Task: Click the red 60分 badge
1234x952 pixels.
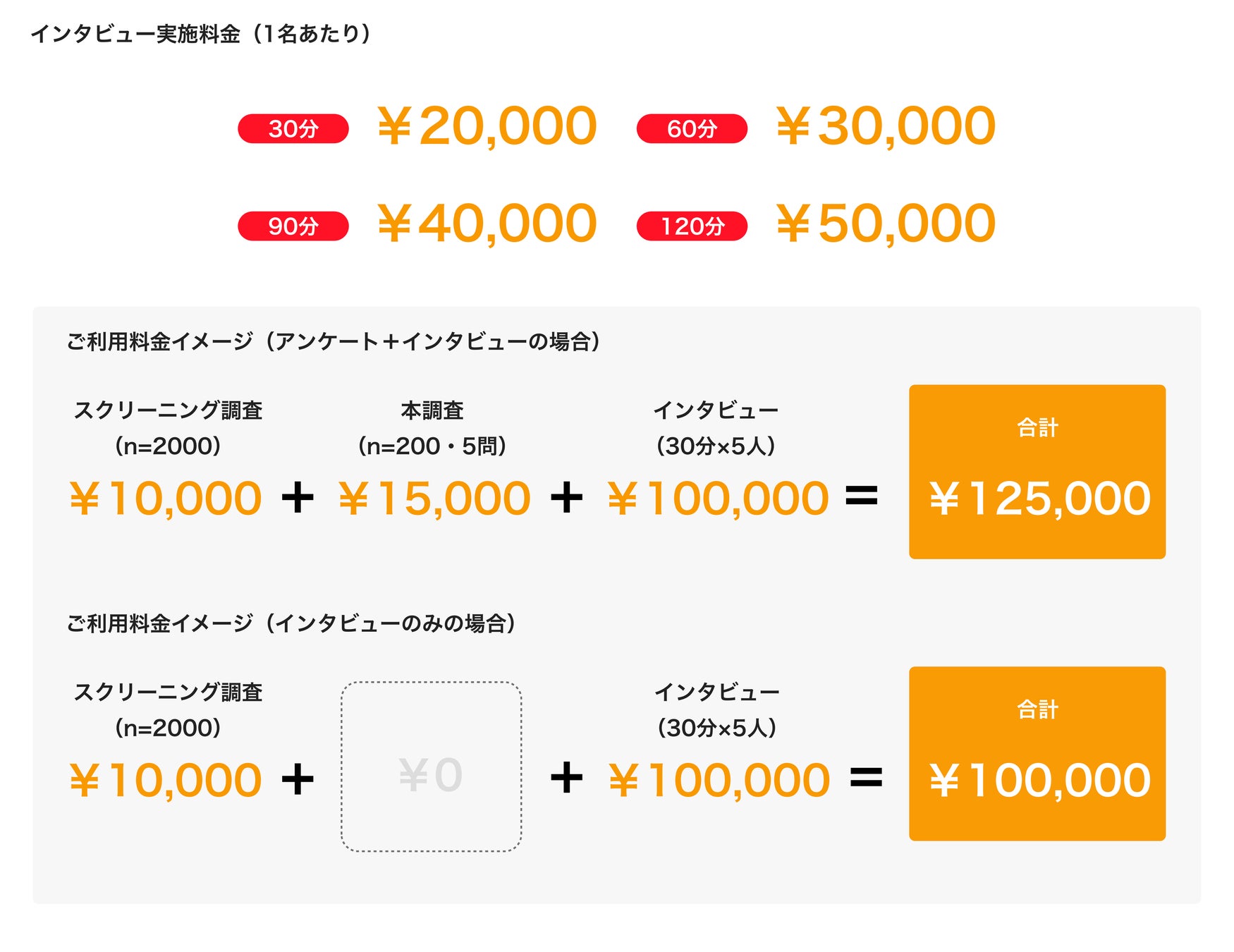Action: [x=691, y=129]
